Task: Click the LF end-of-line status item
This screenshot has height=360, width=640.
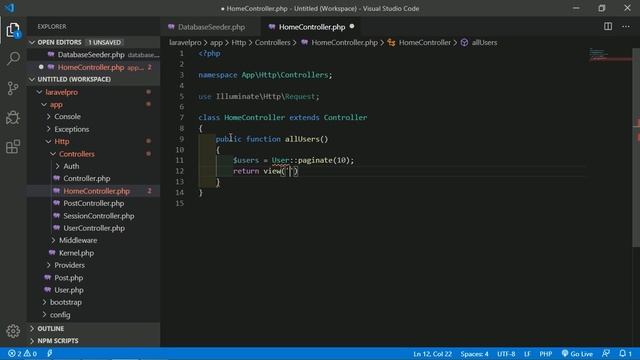Action: [527, 354]
